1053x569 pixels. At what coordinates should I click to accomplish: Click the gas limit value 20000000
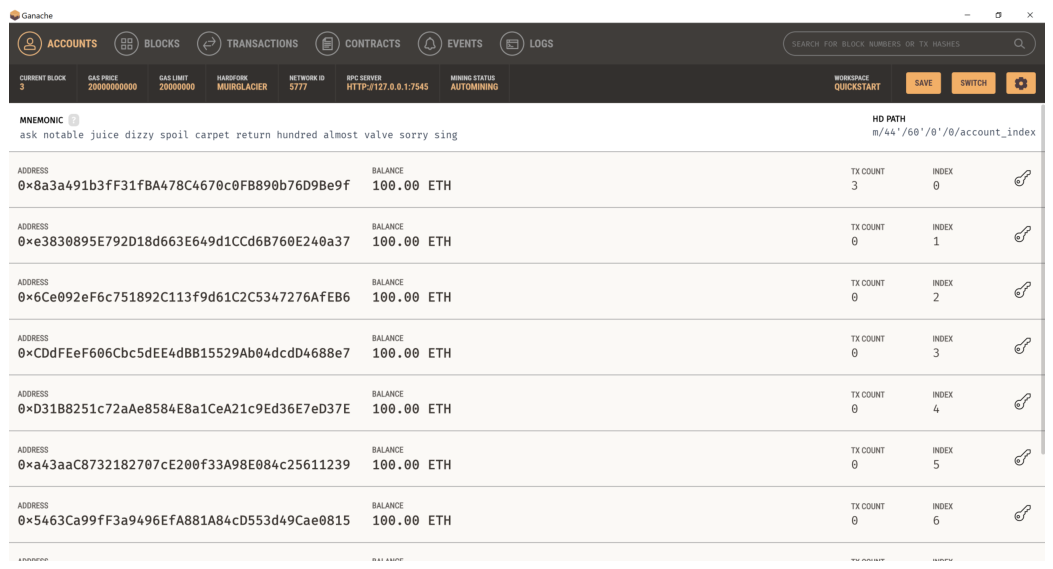pos(177,87)
